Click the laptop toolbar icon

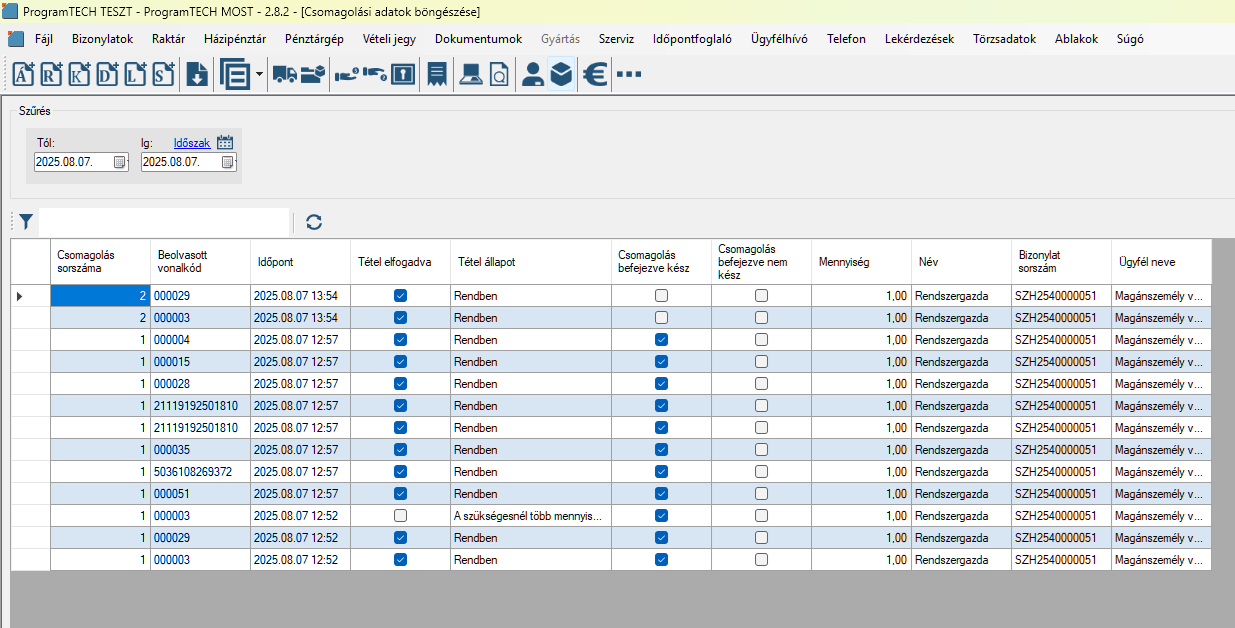point(470,74)
